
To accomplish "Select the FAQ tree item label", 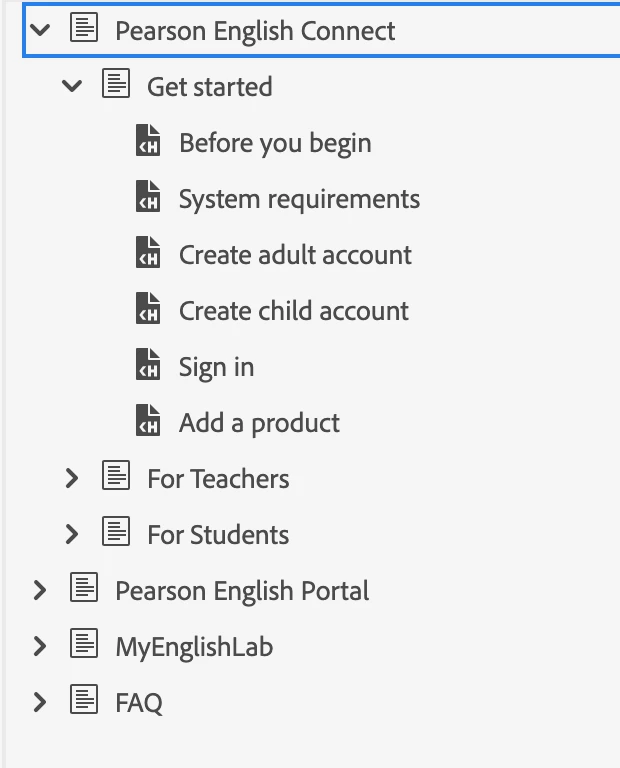I will pos(139,703).
